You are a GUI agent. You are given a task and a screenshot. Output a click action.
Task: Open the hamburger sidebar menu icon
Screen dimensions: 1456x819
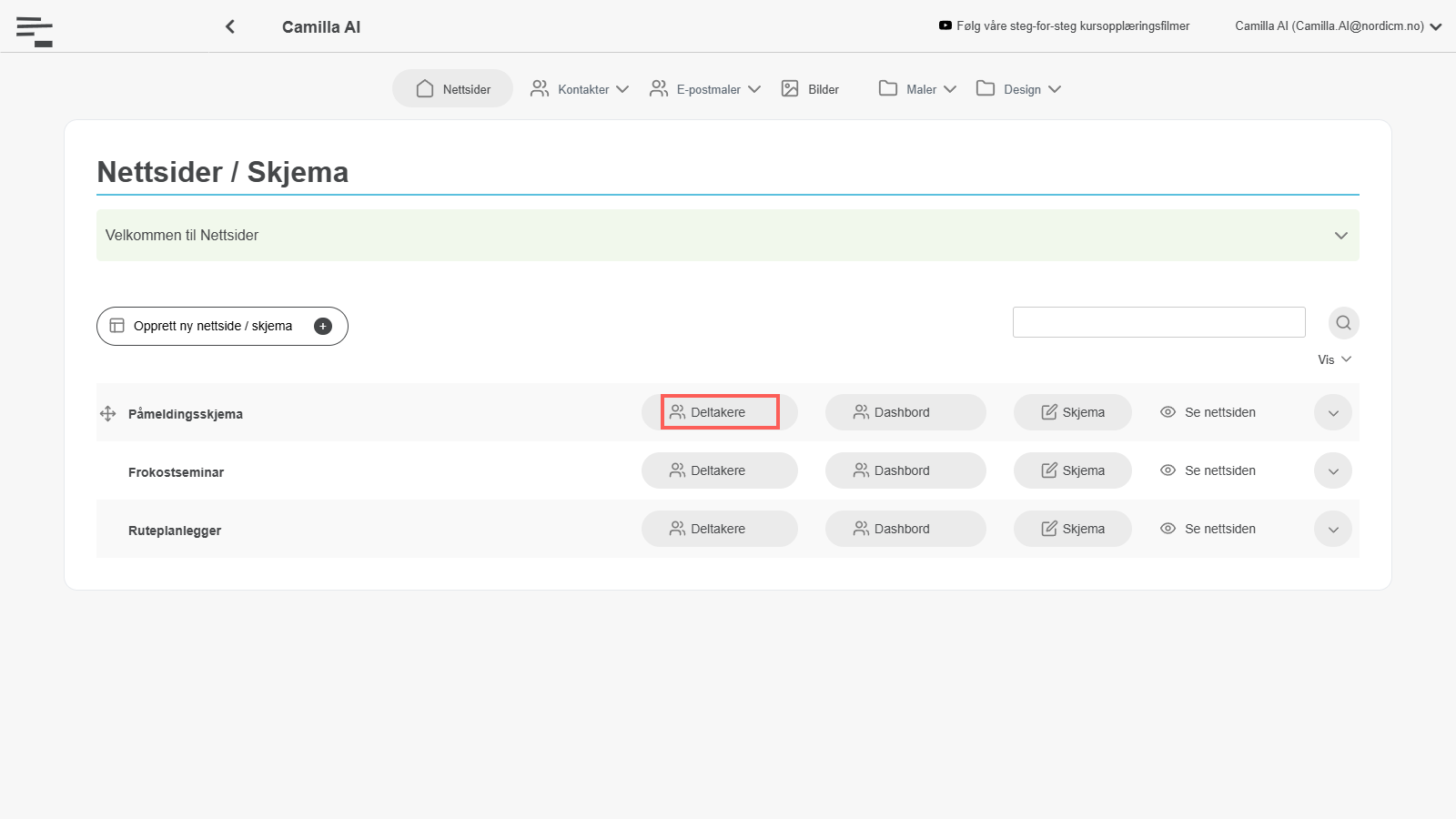tap(35, 31)
